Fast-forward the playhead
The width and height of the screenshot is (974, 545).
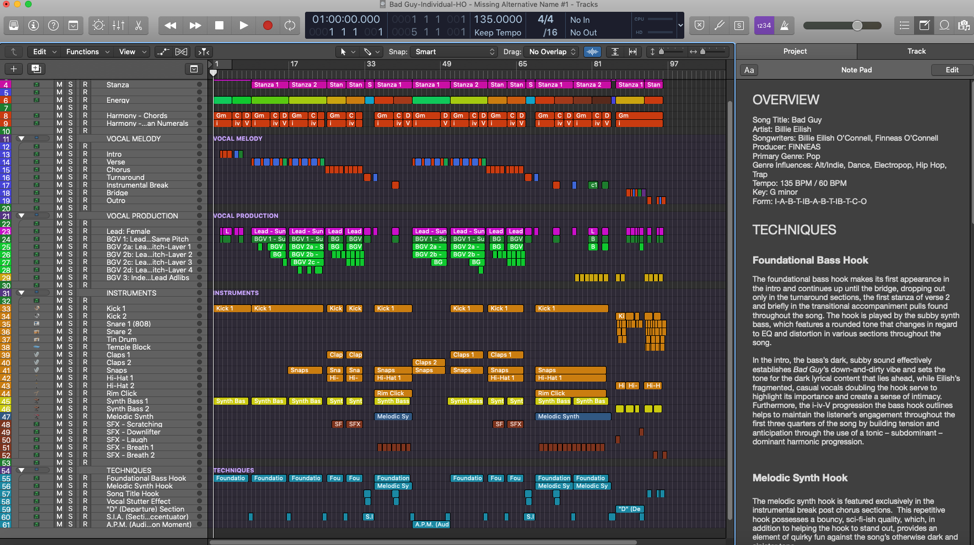click(x=194, y=25)
